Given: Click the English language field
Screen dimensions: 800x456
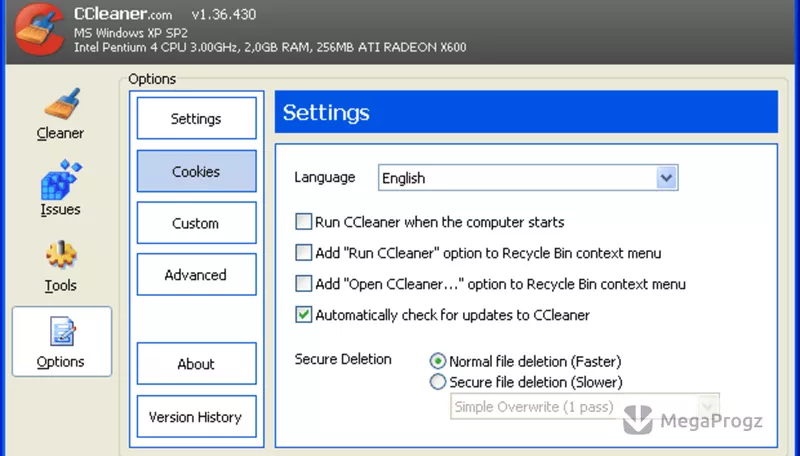Looking at the screenshot, I should 528,178.
